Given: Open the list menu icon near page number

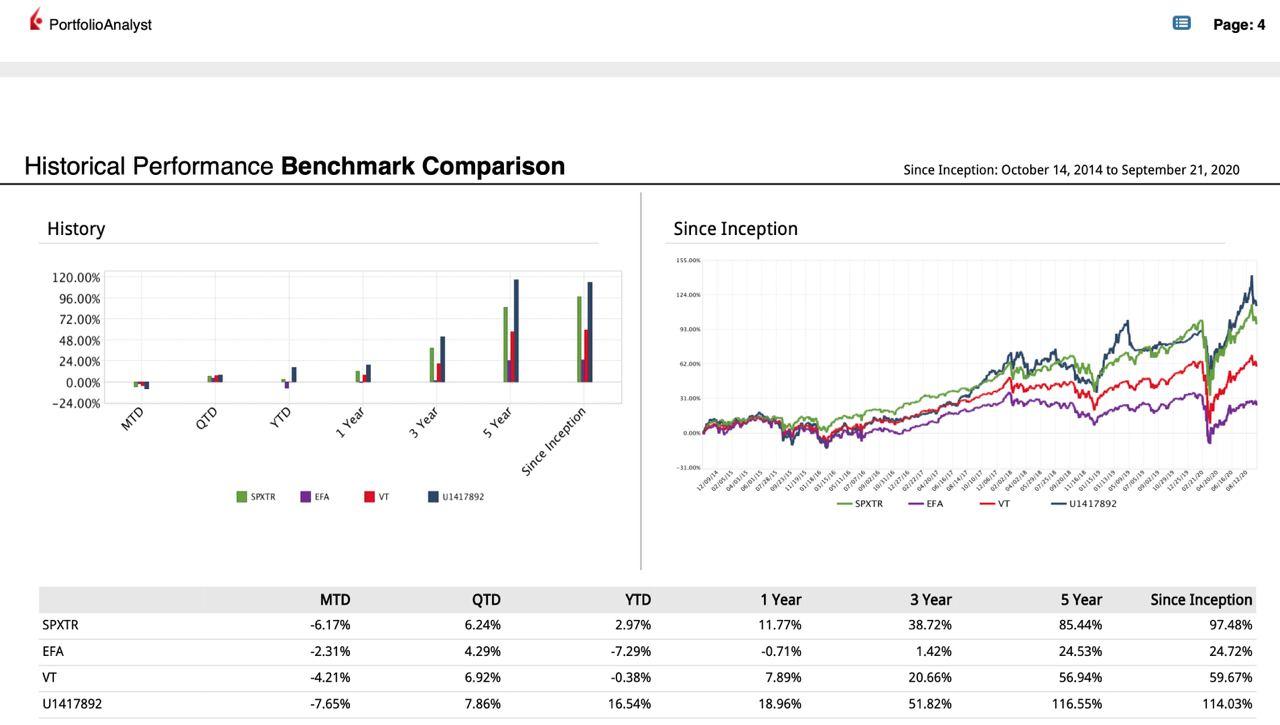Looking at the screenshot, I should tap(1181, 23).
